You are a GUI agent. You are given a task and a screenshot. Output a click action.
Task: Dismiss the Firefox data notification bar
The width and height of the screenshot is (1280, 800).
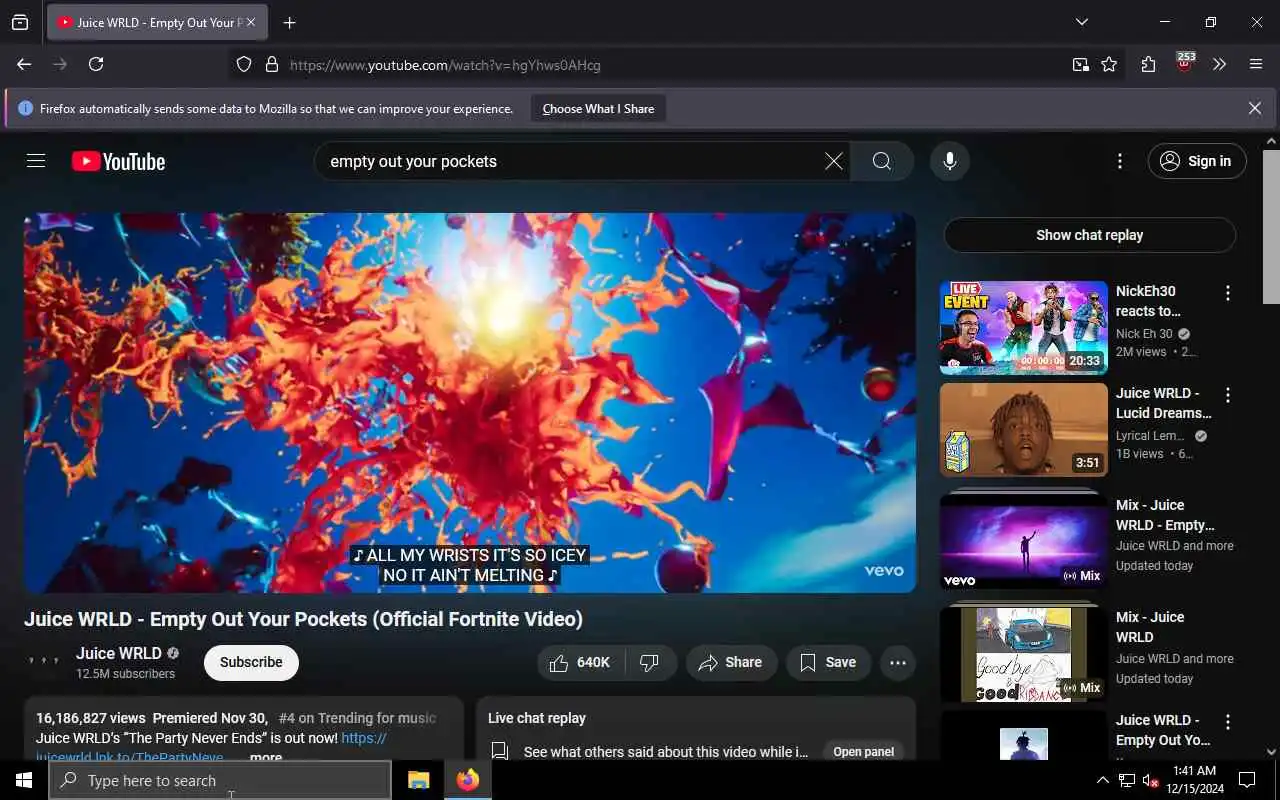click(1254, 108)
